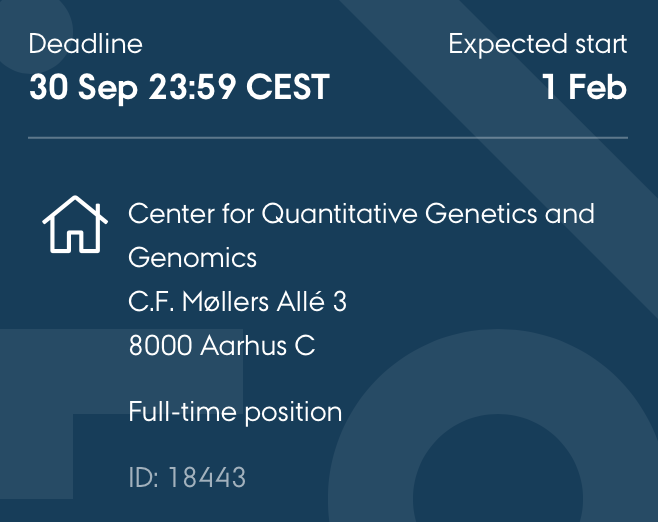This screenshot has width=658, height=522.
Task: Click the word position
Action: [x=293, y=413]
